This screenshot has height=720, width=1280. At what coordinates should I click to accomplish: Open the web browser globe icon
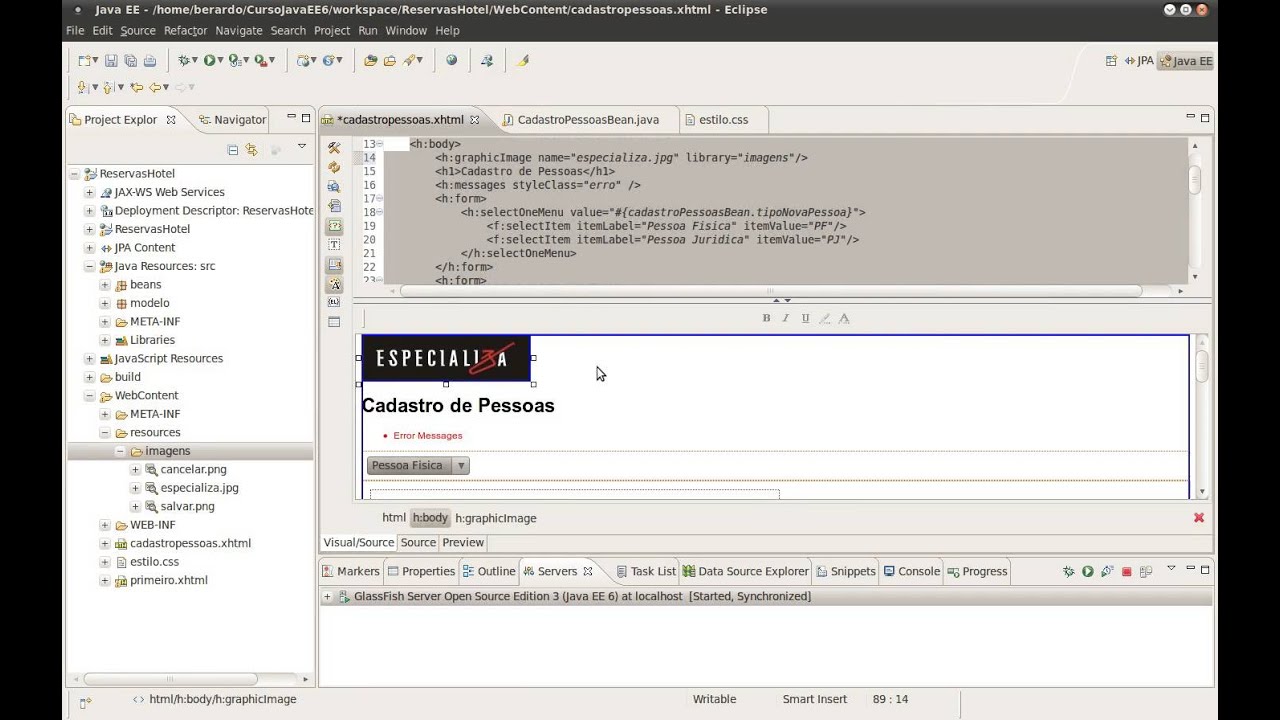451,60
